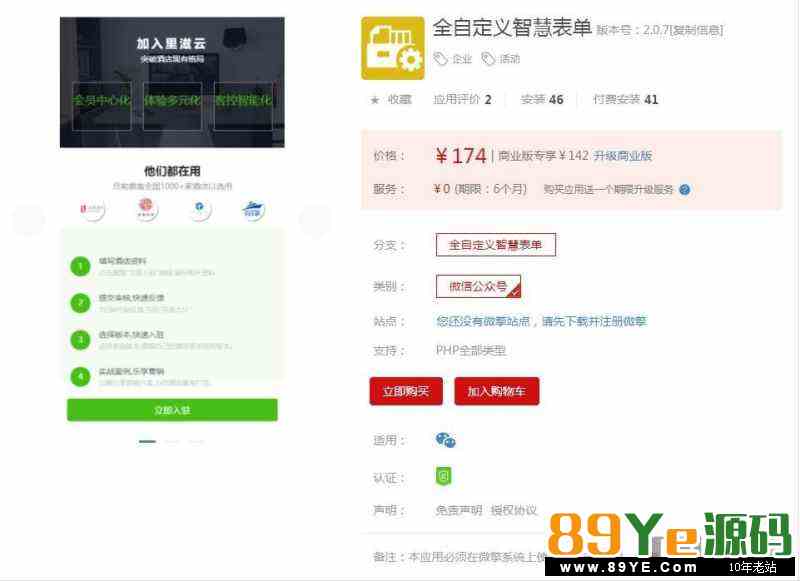Image resolution: width=800 pixels, height=581 pixels.
Task: Click the 体验多元化 box in banner
Action: 172,106
